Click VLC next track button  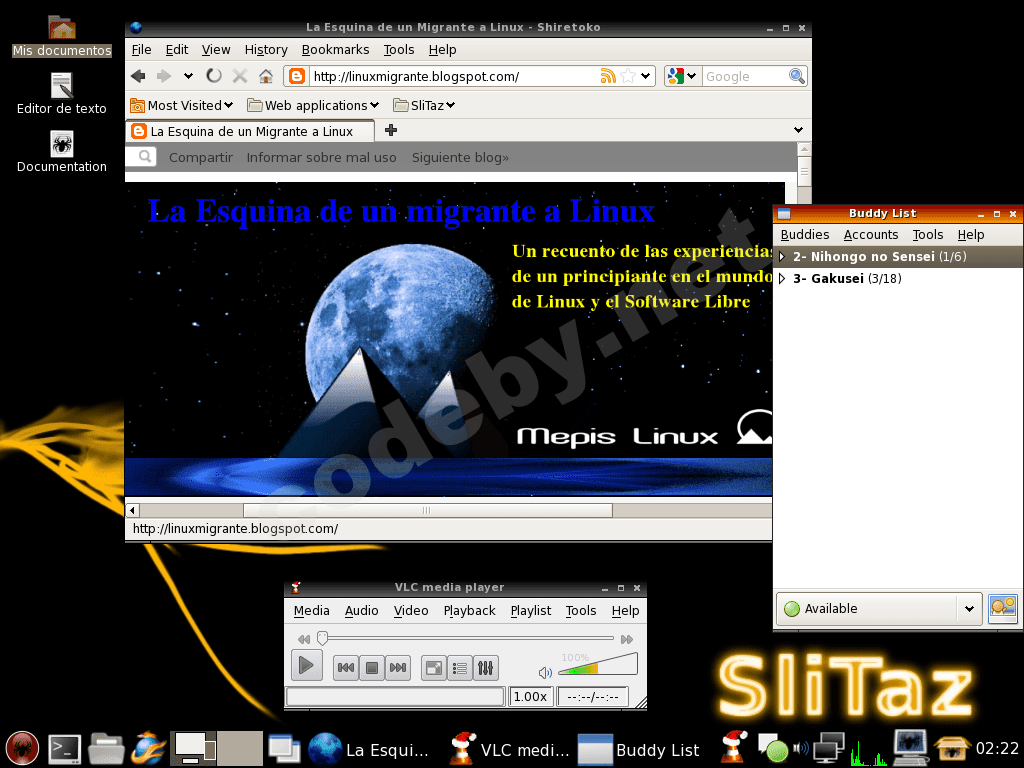click(398, 667)
